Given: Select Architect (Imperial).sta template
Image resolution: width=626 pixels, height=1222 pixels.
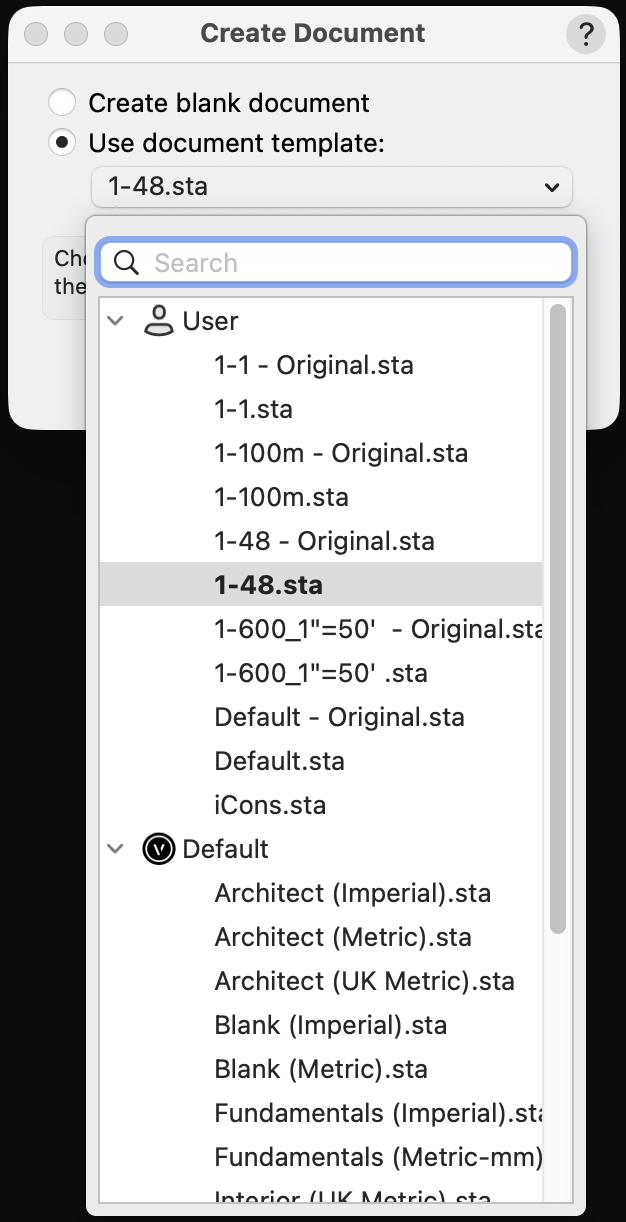Looking at the screenshot, I should (x=353, y=893).
